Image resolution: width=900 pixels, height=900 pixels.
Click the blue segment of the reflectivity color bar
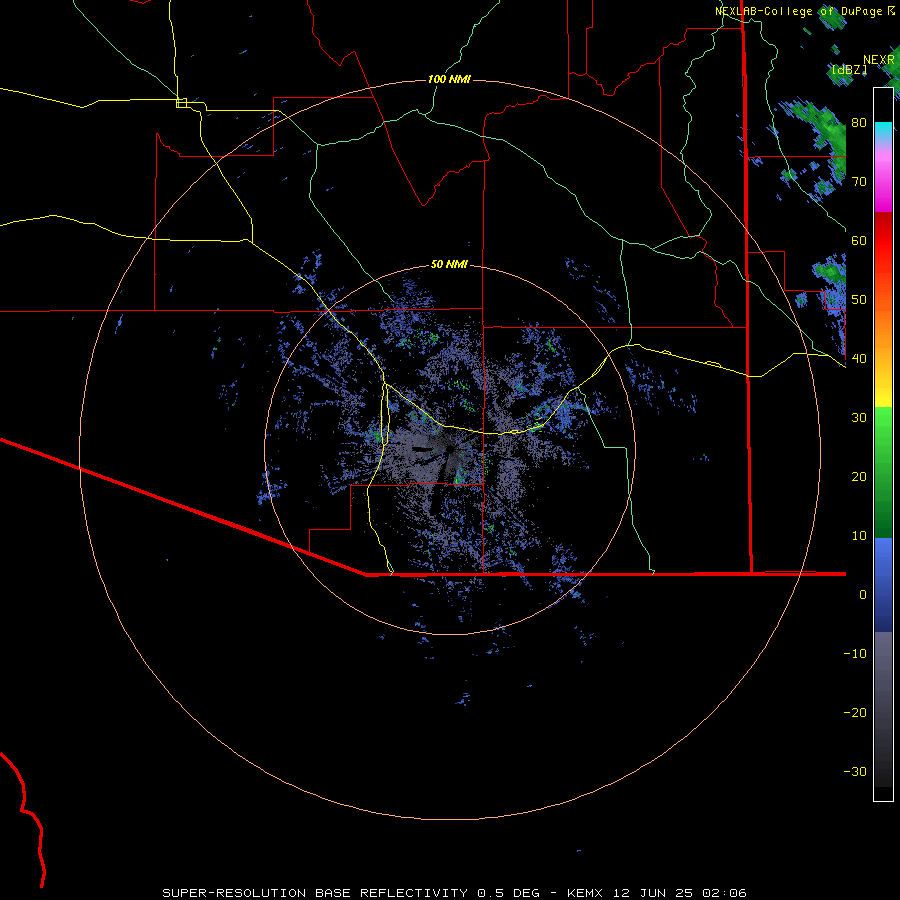[x=883, y=585]
